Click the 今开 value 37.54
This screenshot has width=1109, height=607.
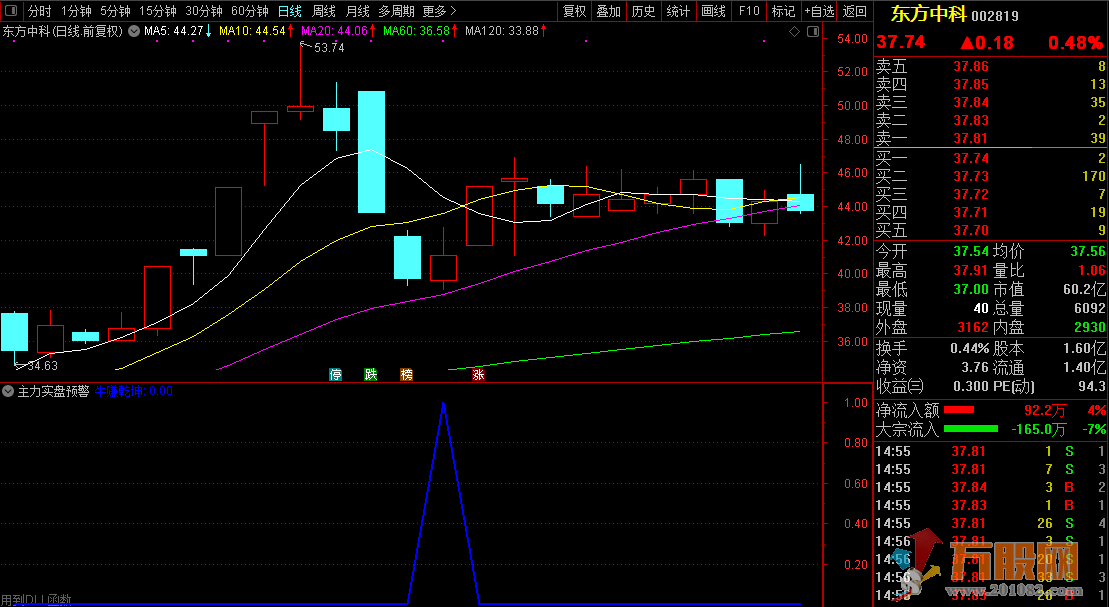pos(970,252)
